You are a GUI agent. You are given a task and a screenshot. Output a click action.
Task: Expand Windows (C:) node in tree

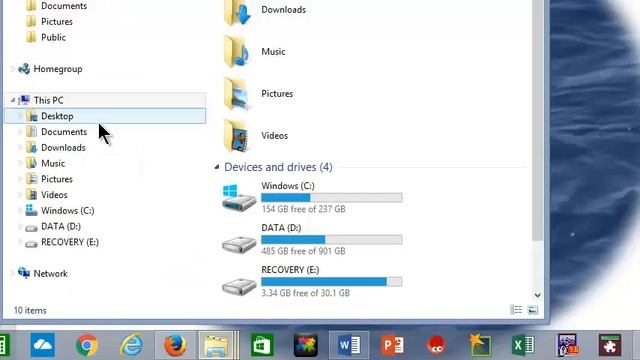[x=20, y=211]
